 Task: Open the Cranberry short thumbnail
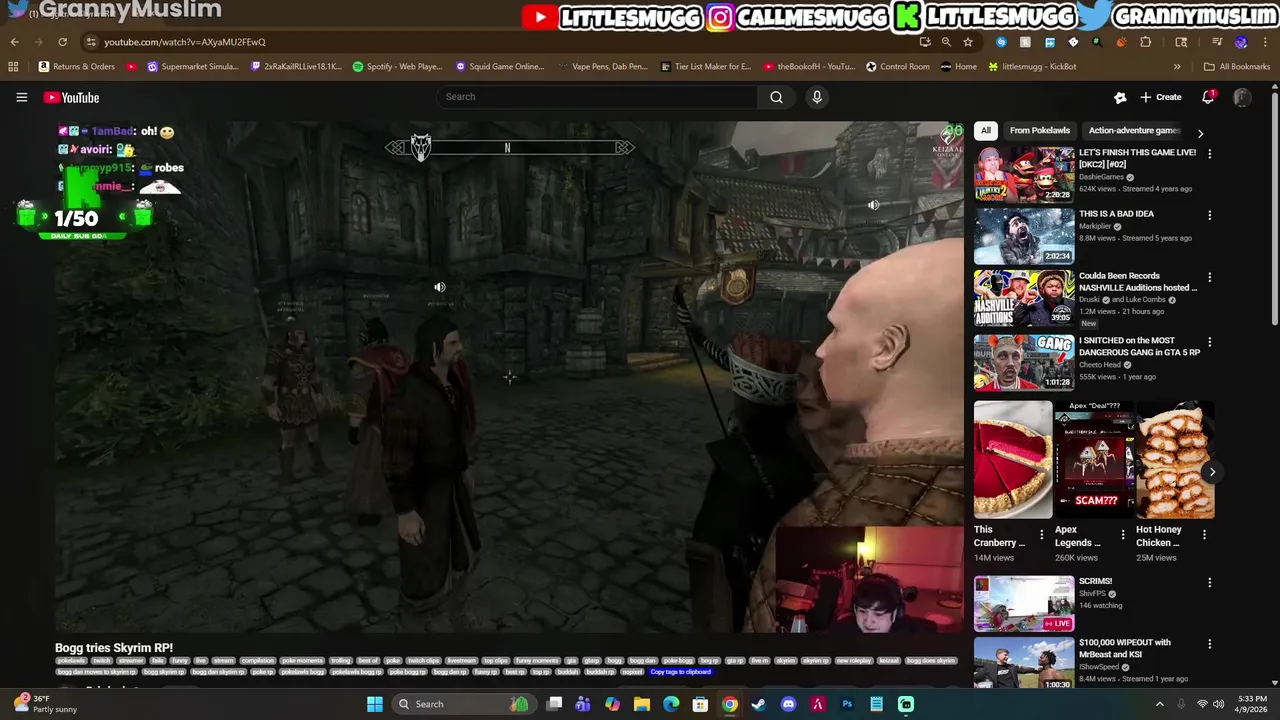[x=1013, y=460]
